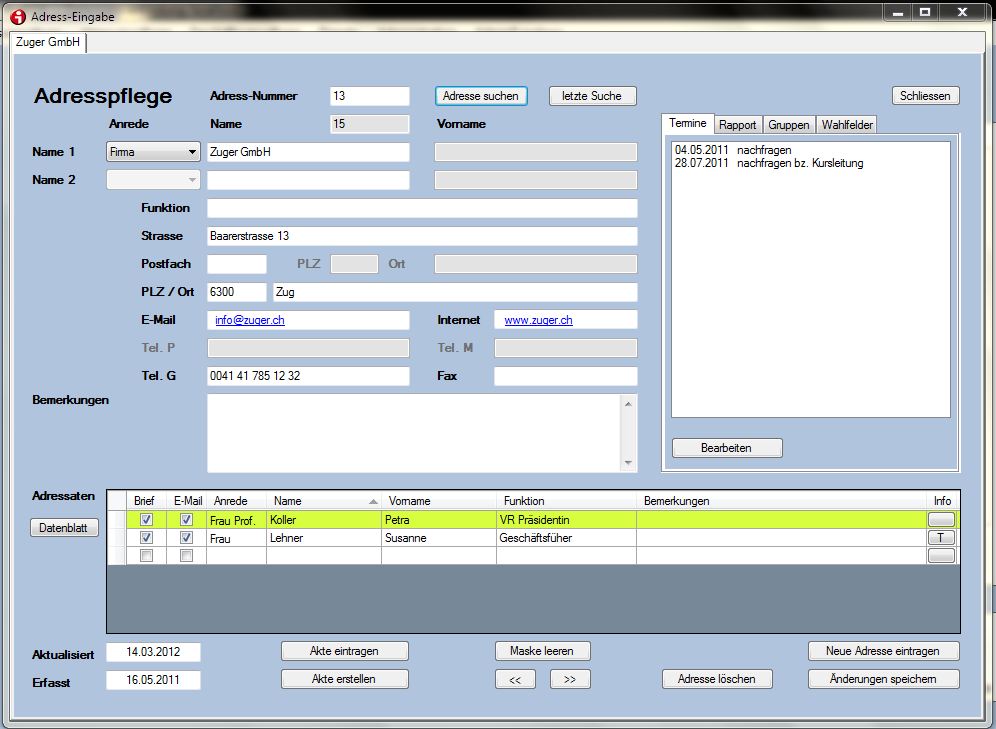Image resolution: width=996 pixels, height=729 pixels.
Task: Toggle Brief checkbox for Koller
Action: [x=147, y=520]
